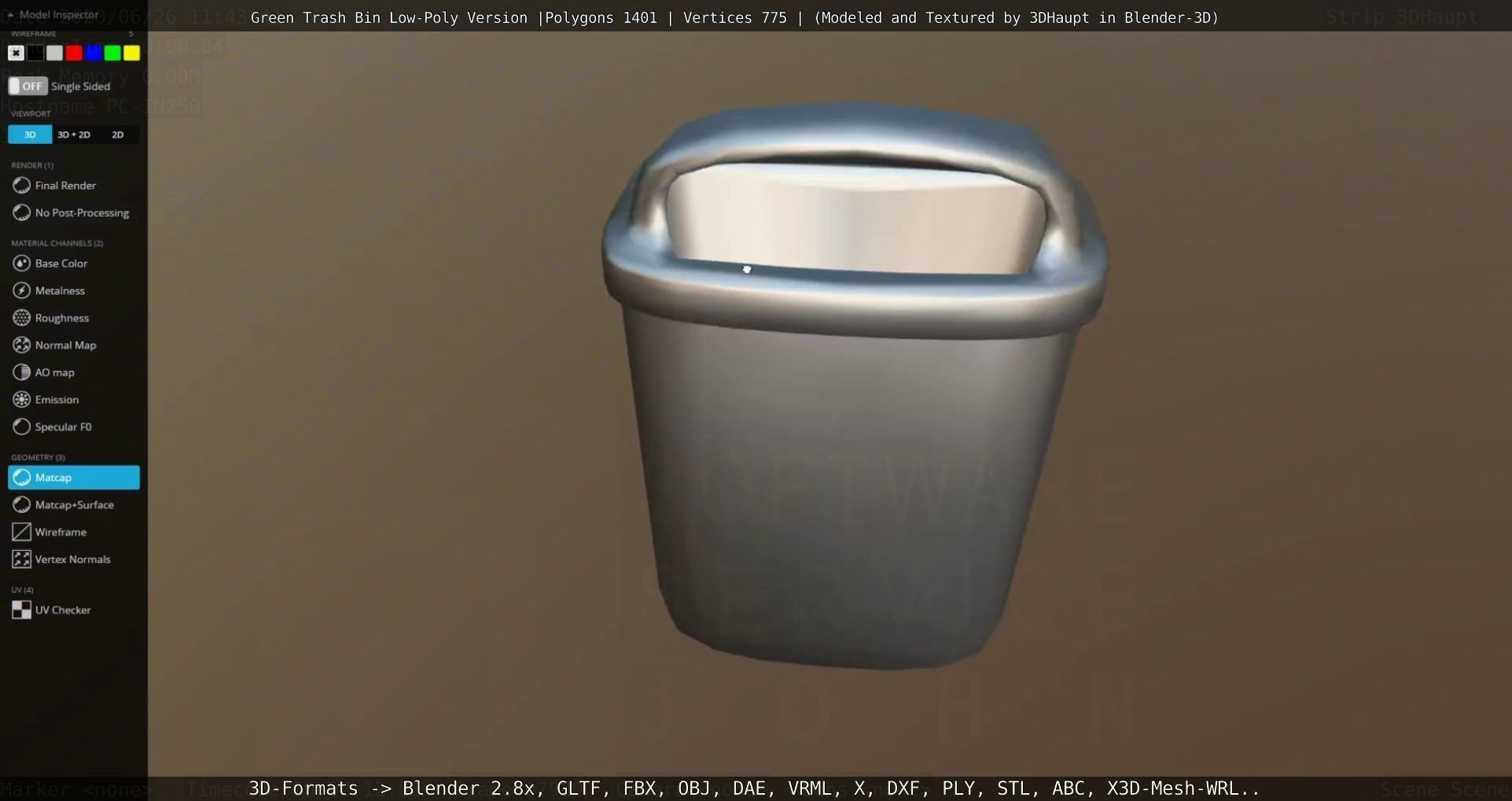This screenshot has width=1512, height=801.
Task: Switch viewport to 3D + 2D mode
Action: pyautogui.click(x=74, y=134)
